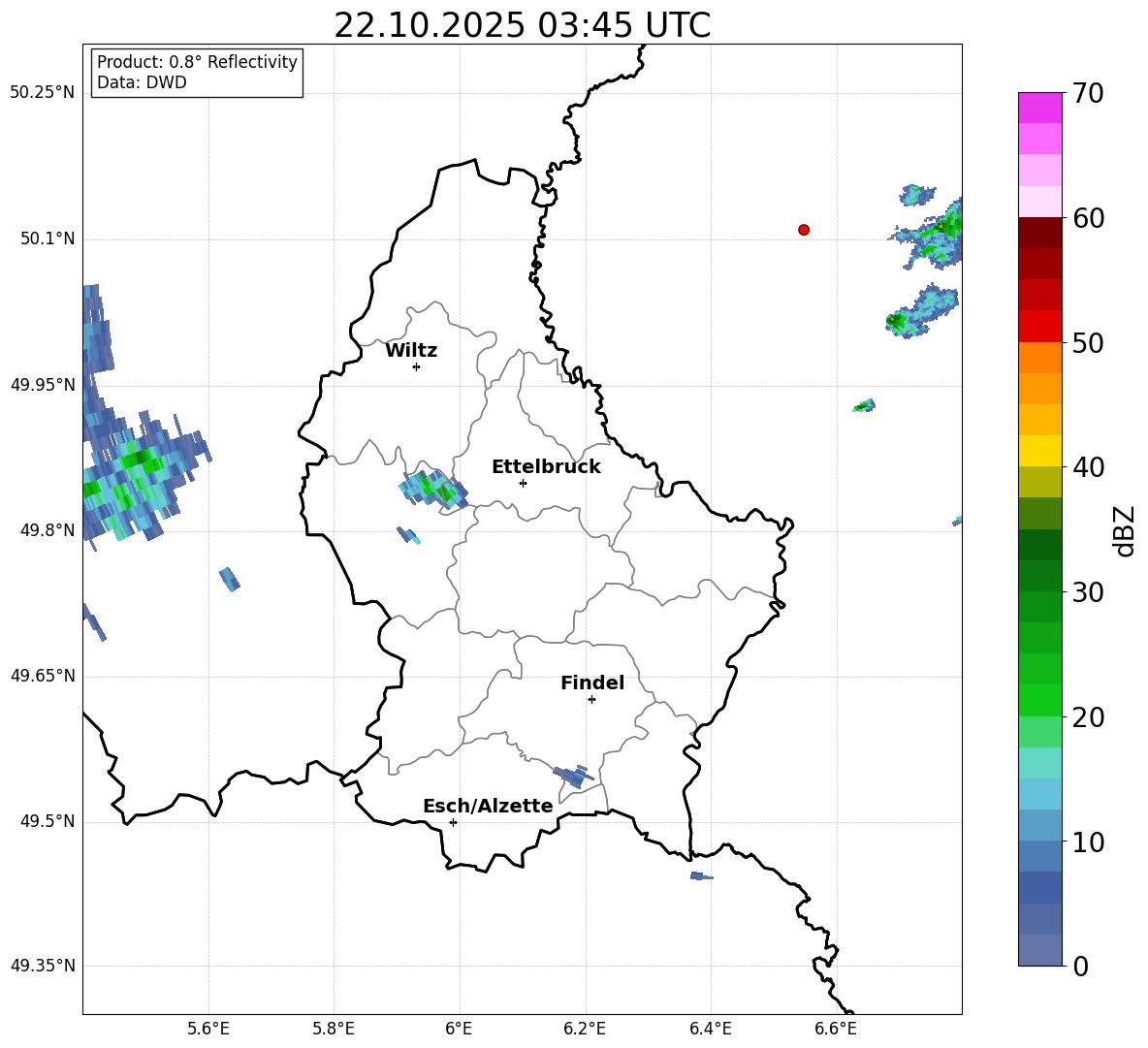Click the 10 tick on colorbar
Viewport: 1148px width, 1048px height.
pos(1088,842)
